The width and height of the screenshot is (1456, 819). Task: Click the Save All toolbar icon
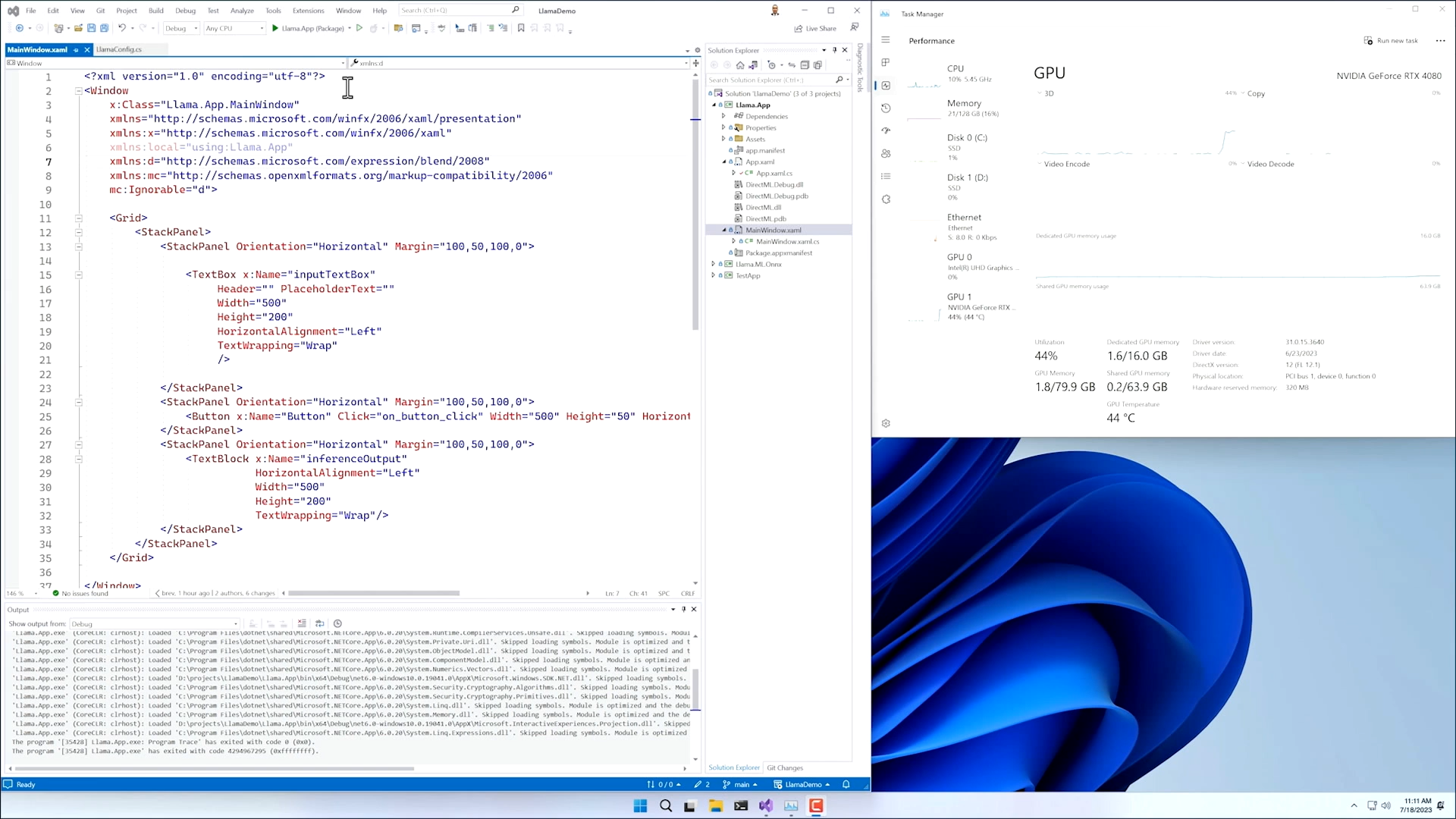[x=104, y=28]
